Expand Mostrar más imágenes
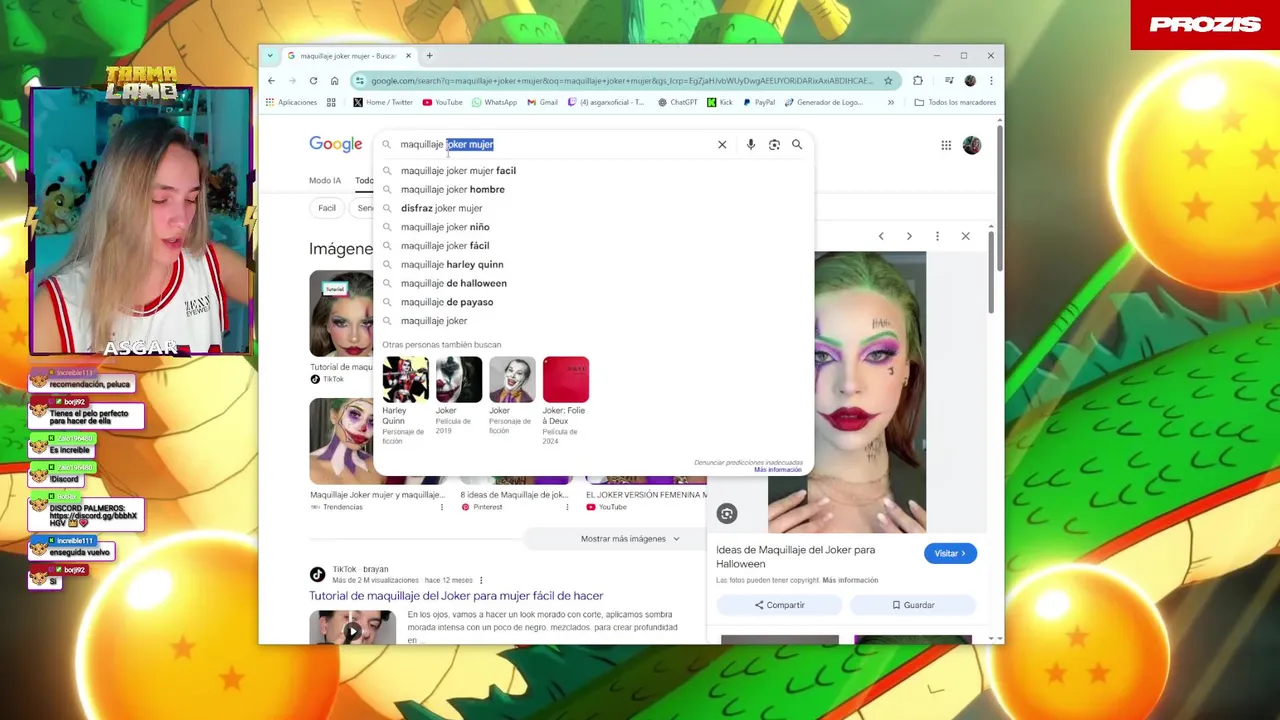 [x=630, y=539]
